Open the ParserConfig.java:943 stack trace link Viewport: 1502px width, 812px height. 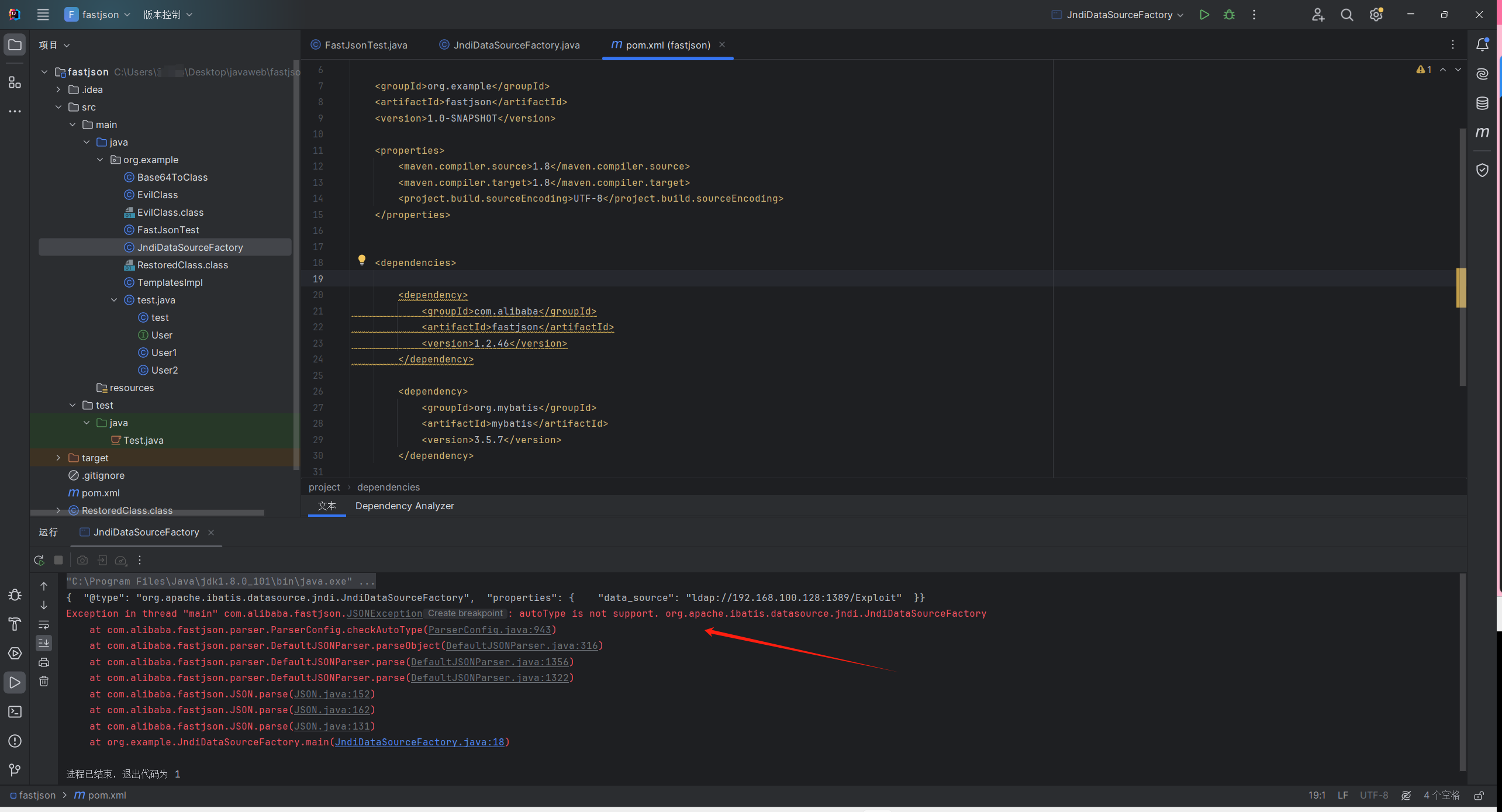(489, 630)
